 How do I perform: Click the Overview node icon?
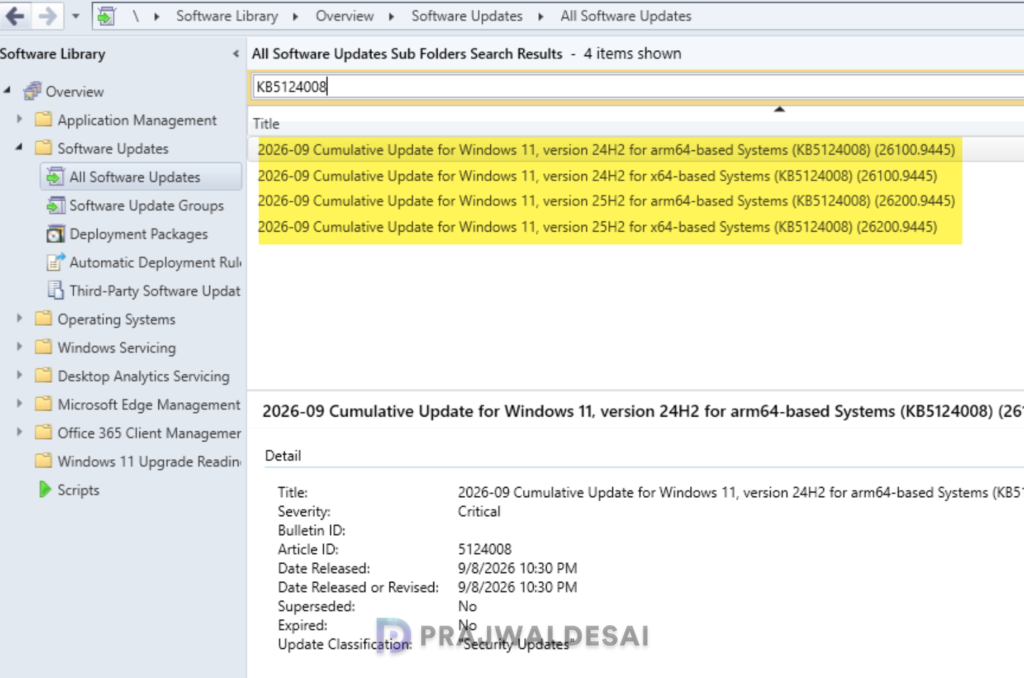pyautogui.click(x=32, y=91)
